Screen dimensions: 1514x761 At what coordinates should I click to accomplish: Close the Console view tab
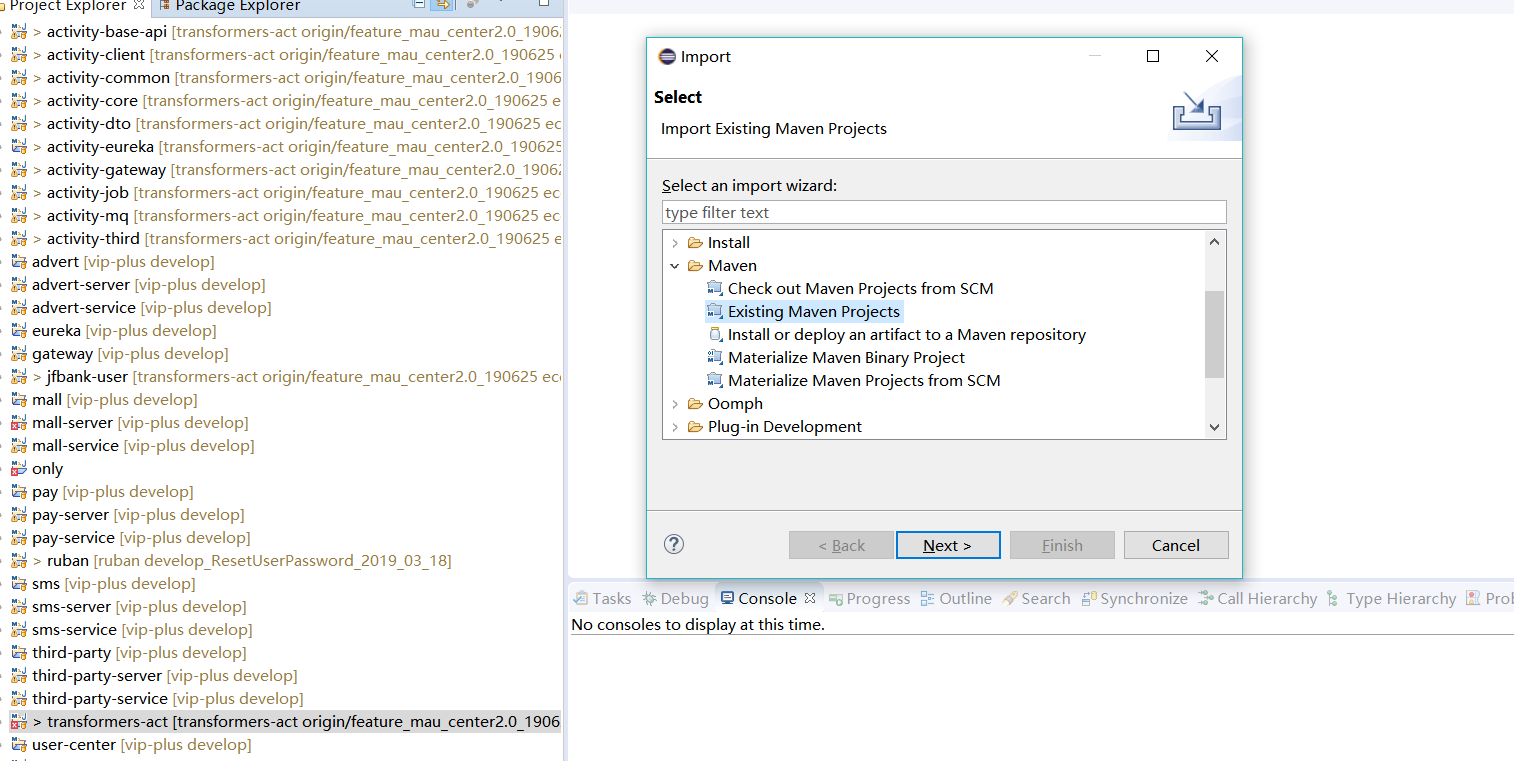[810, 598]
